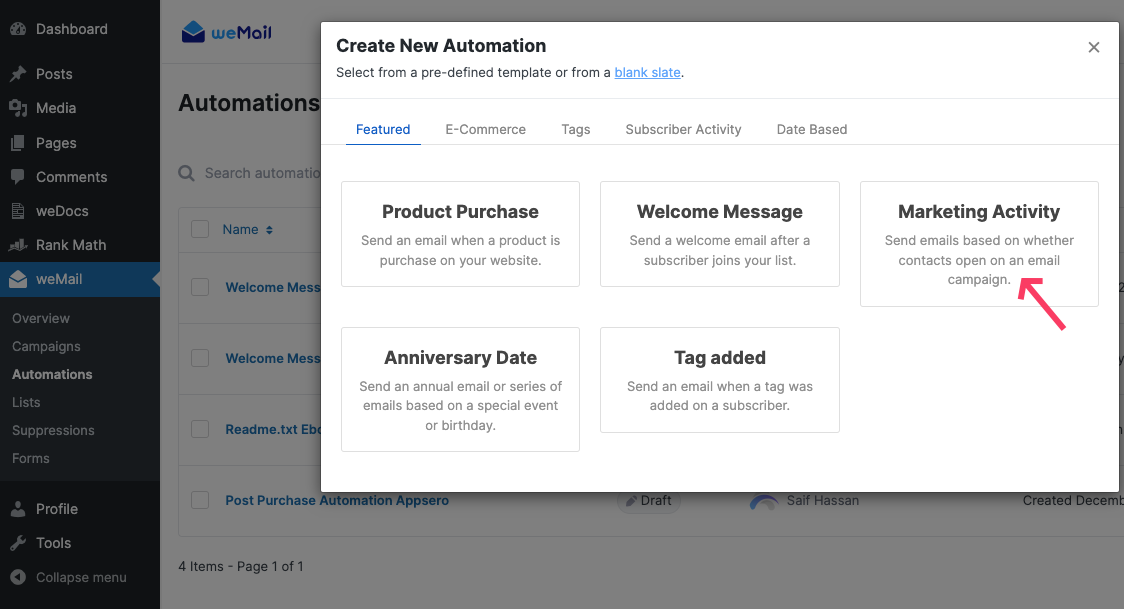
Task: Open the Subscriber Activity tab
Action: point(683,130)
